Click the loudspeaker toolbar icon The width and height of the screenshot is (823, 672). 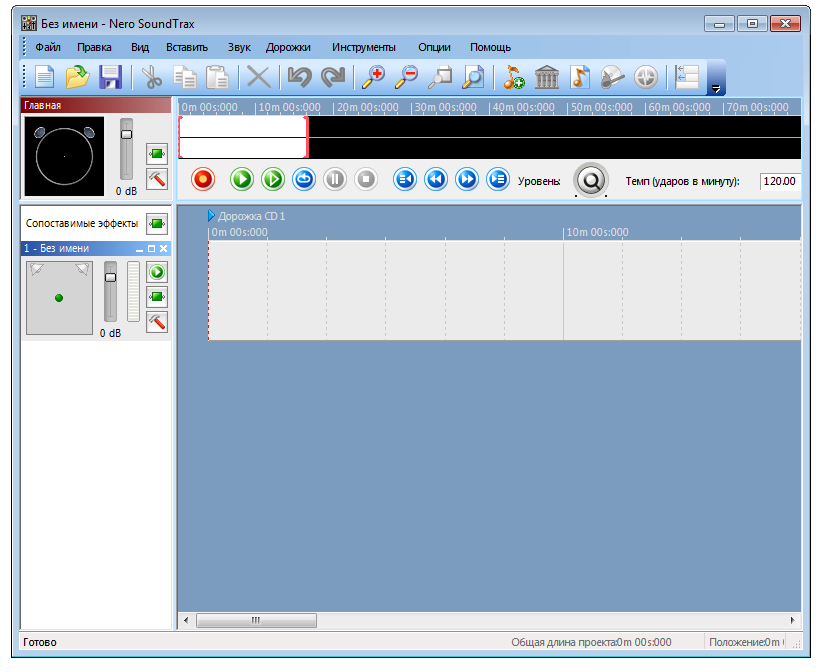click(x=613, y=77)
